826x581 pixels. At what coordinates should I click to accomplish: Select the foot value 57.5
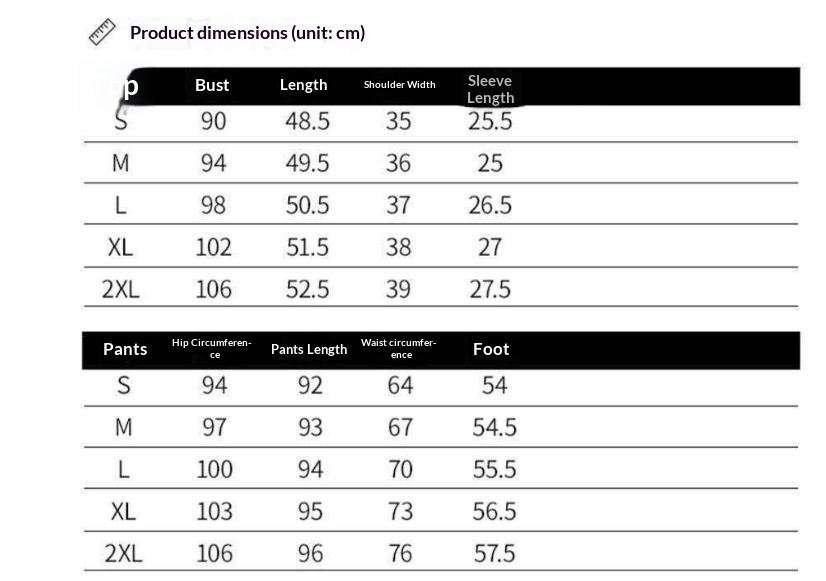[x=494, y=553]
